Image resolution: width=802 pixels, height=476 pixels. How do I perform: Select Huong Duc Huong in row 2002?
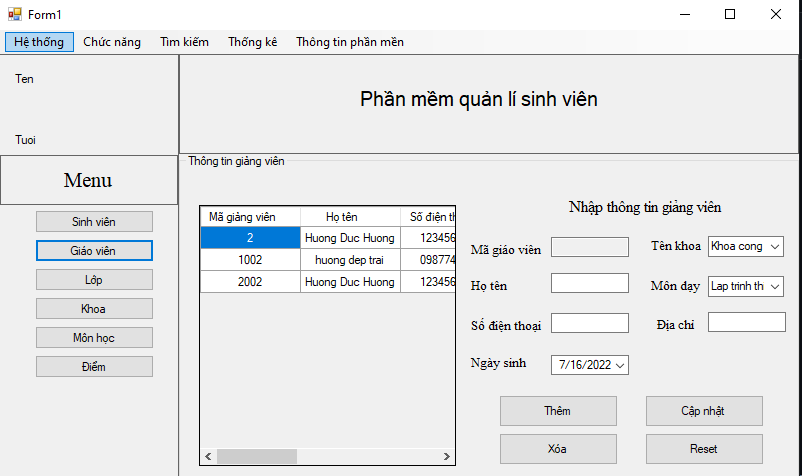[350, 282]
